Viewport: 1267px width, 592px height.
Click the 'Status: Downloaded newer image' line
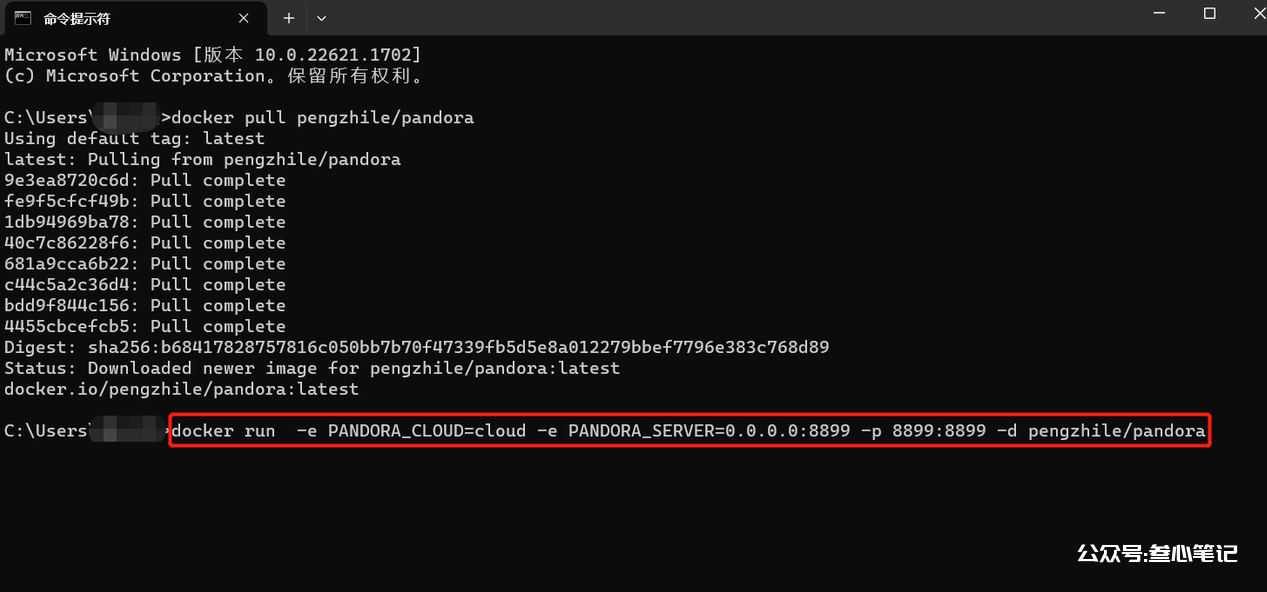(x=312, y=368)
